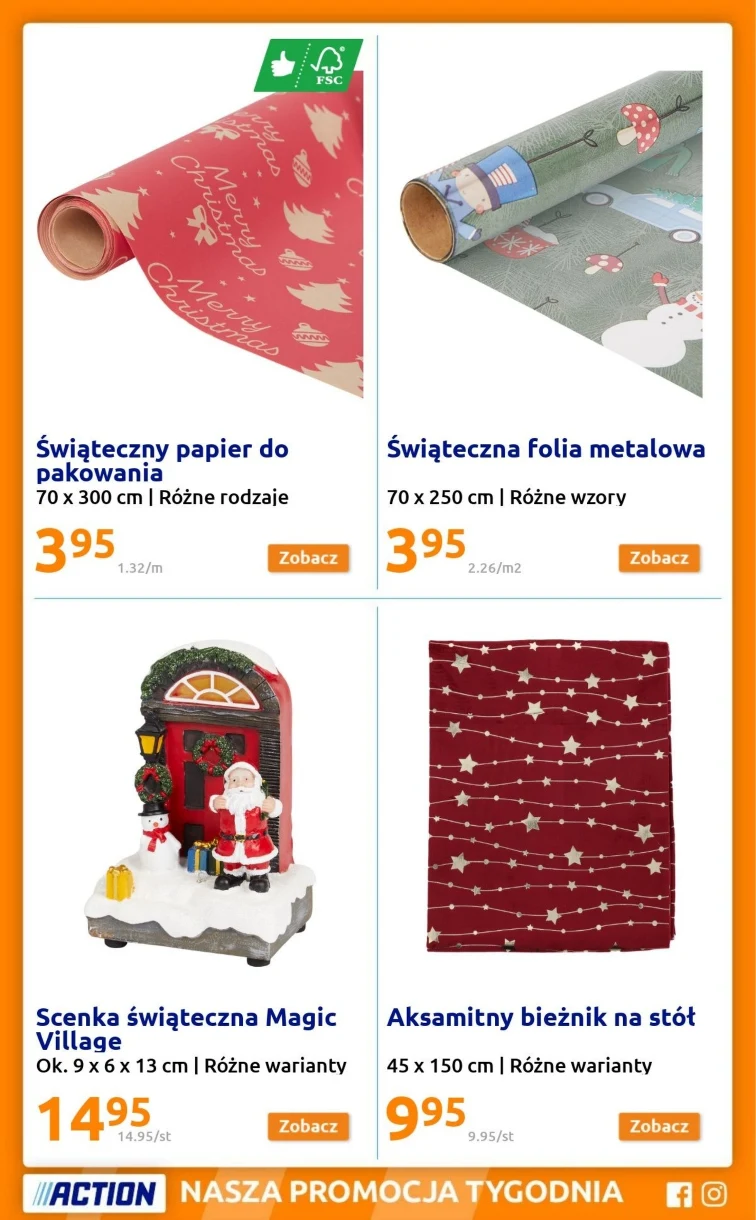Image resolution: width=756 pixels, height=1220 pixels.
Task: Open the Facebook icon in footer
Action: pyautogui.click(x=679, y=1194)
